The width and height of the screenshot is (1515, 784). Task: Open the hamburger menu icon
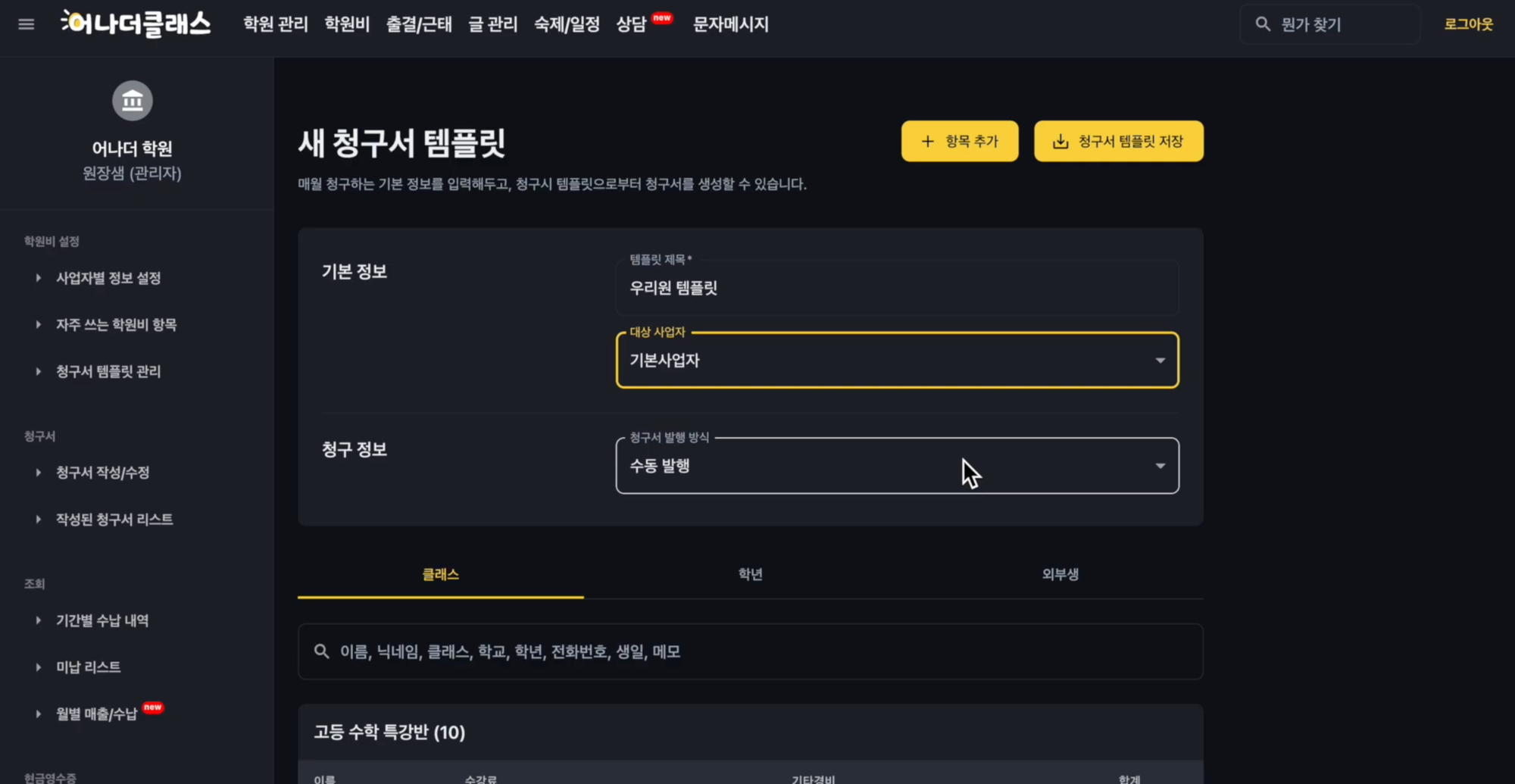(x=27, y=24)
